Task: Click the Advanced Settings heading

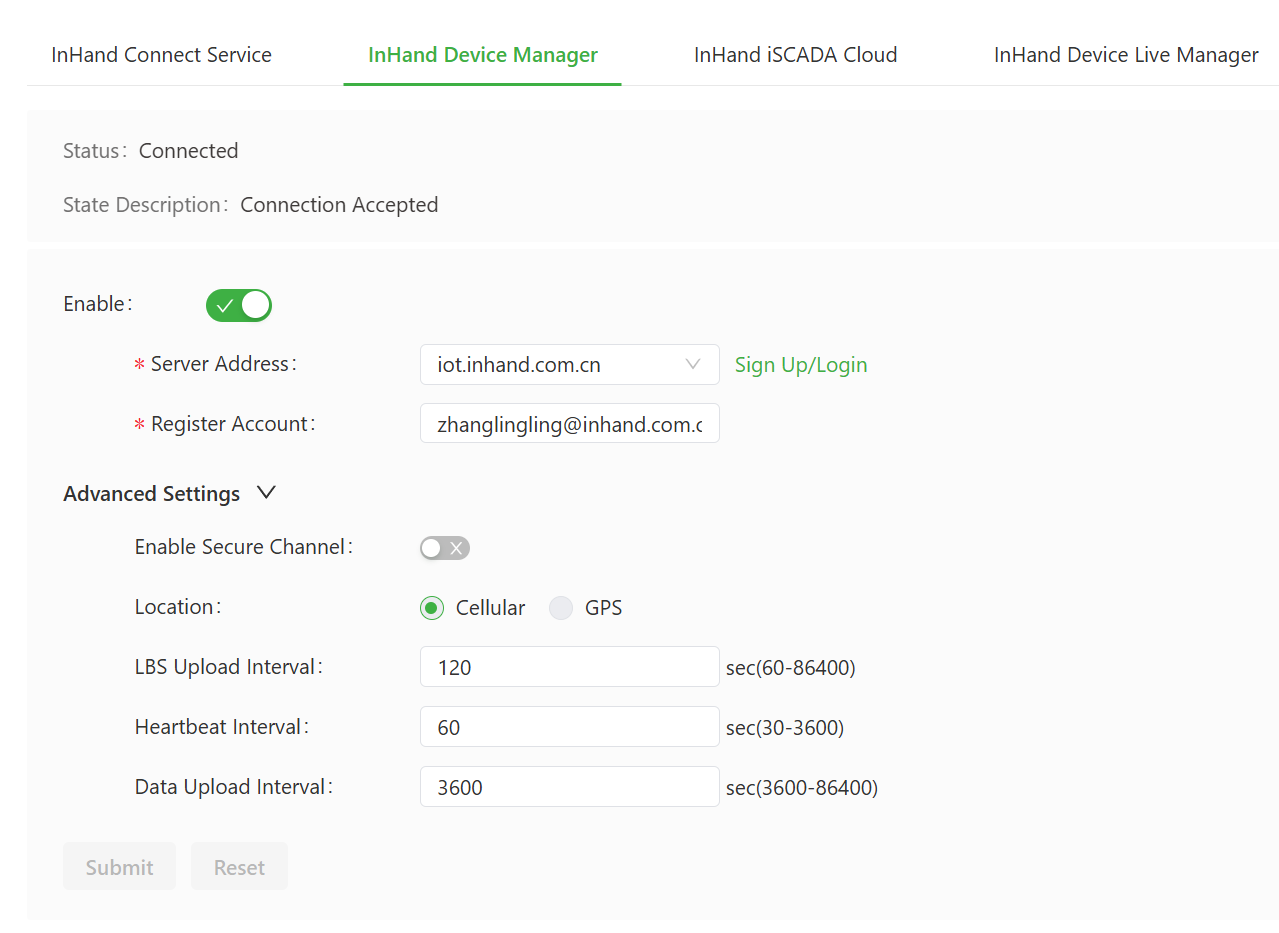Action: click(x=152, y=494)
